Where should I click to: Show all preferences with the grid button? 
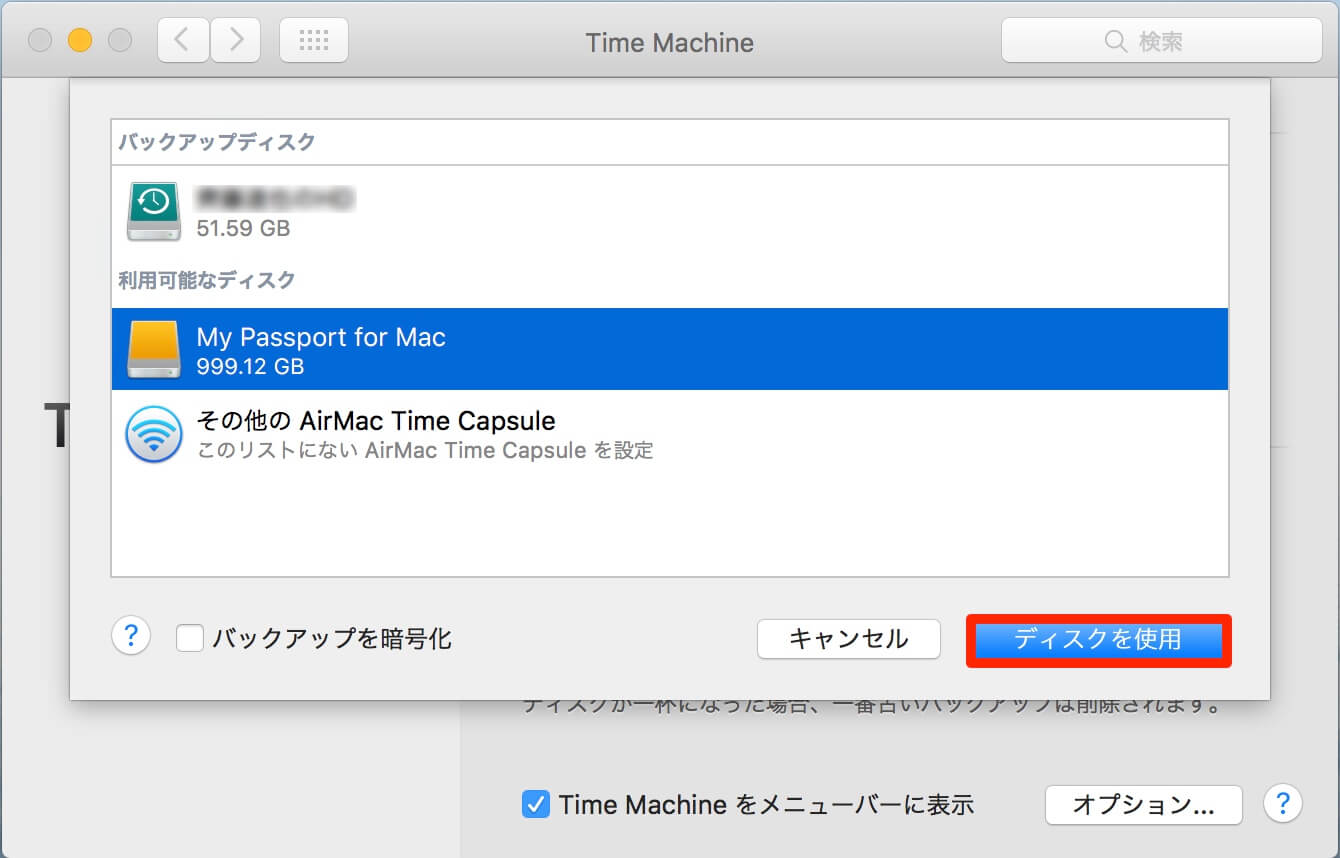pos(314,41)
